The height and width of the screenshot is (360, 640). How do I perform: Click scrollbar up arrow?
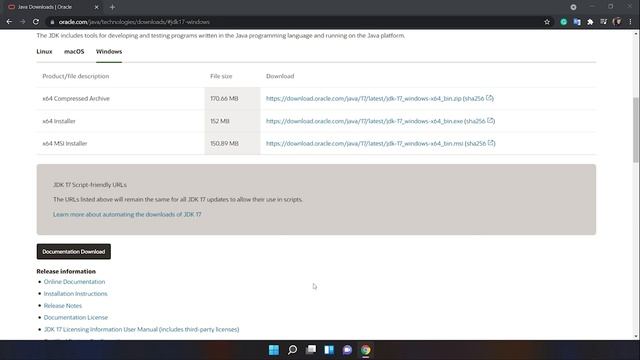636,34
